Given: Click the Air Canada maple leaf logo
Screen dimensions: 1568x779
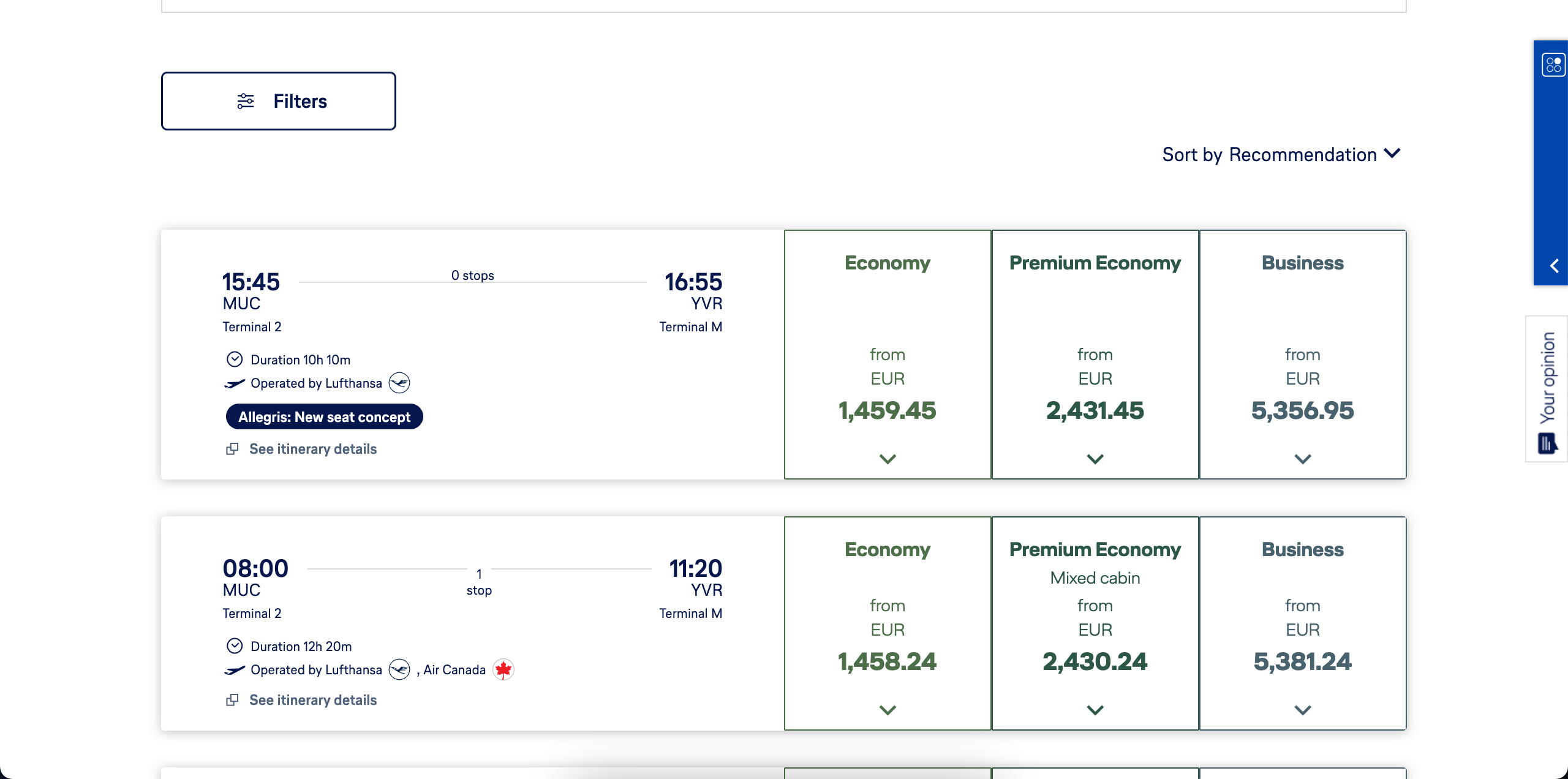Looking at the screenshot, I should click(503, 670).
